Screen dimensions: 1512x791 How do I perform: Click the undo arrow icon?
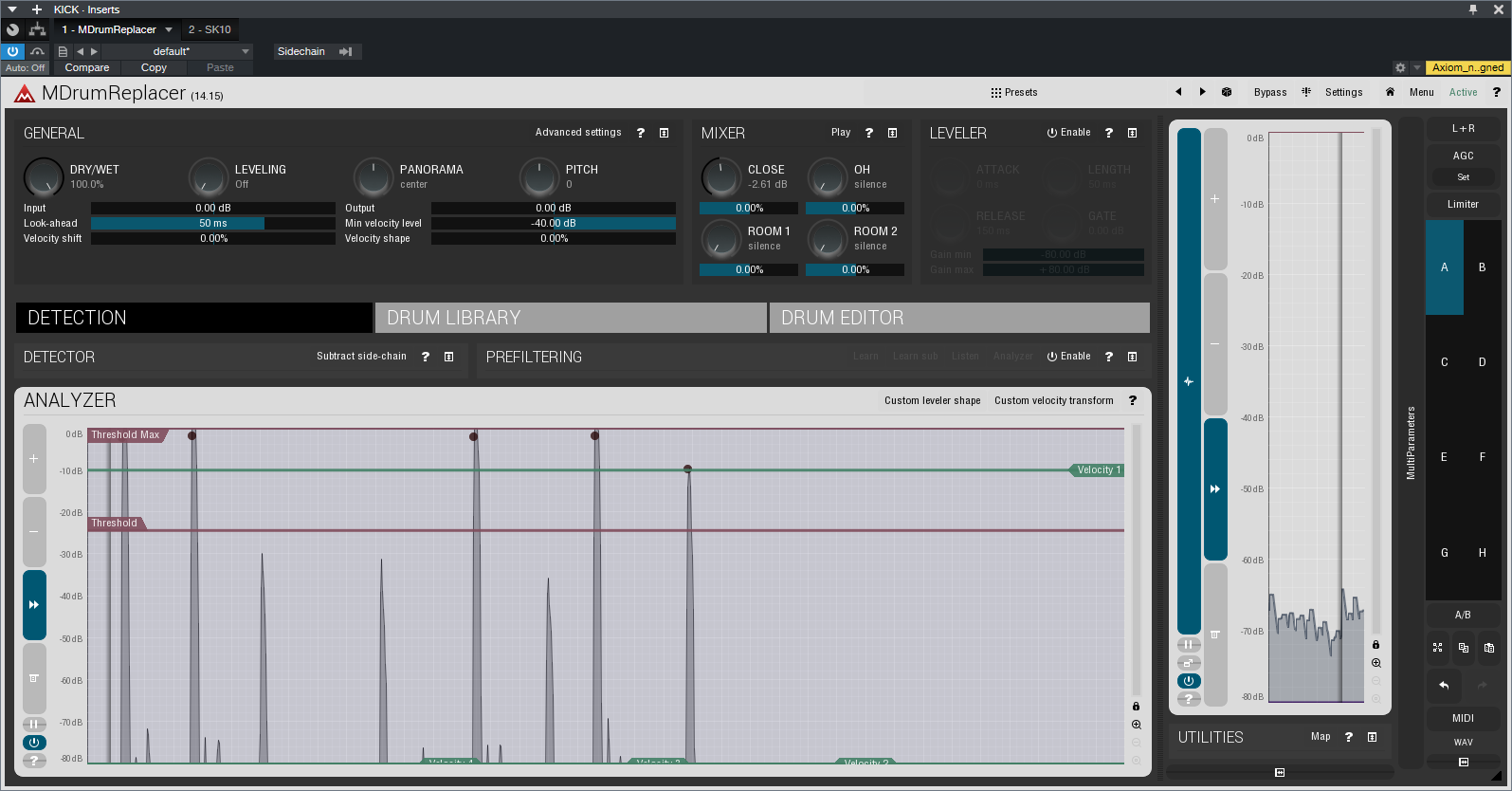pos(1444,685)
